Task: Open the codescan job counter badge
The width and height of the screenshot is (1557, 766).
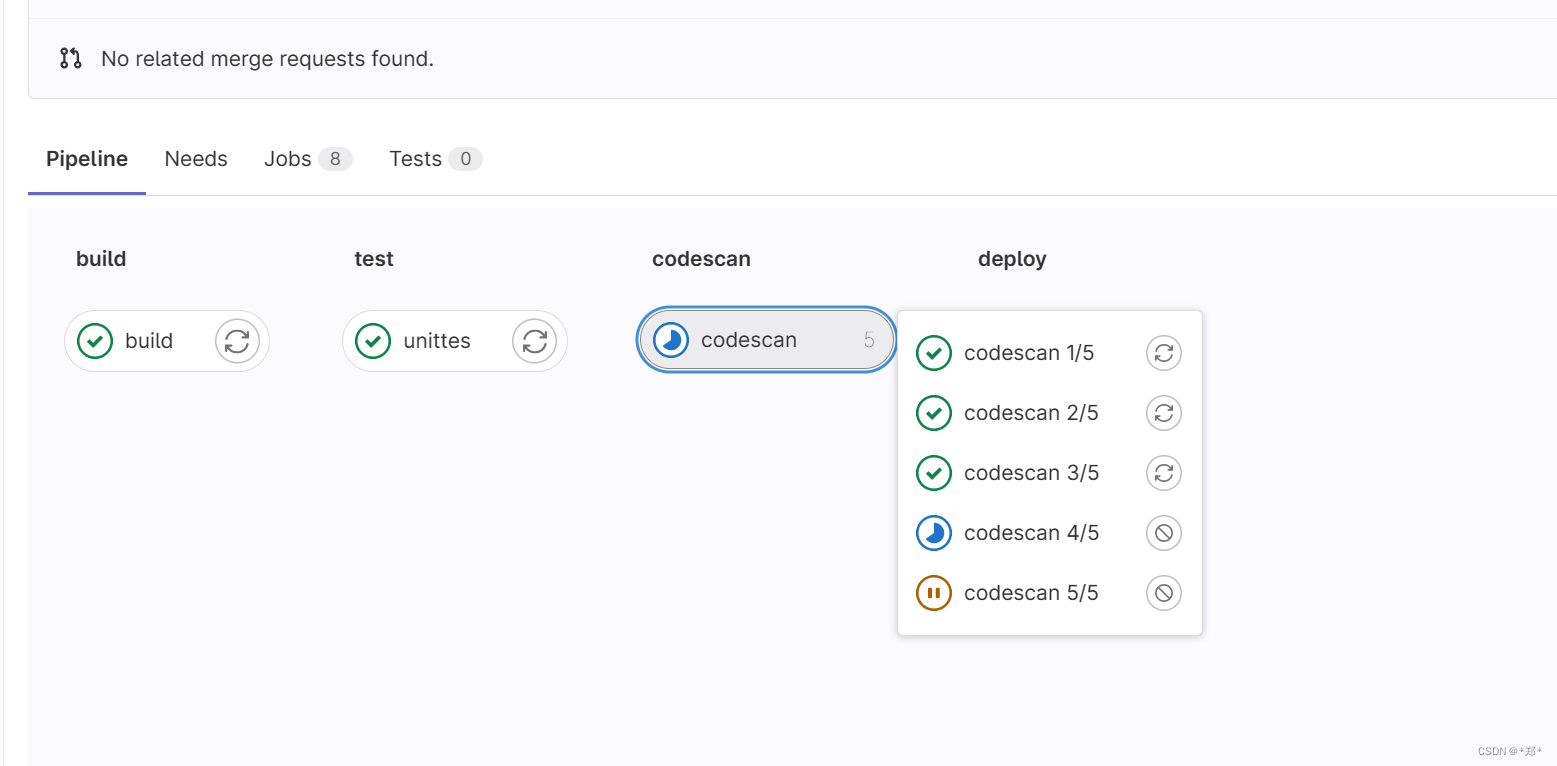Action: (x=867, y=340)
